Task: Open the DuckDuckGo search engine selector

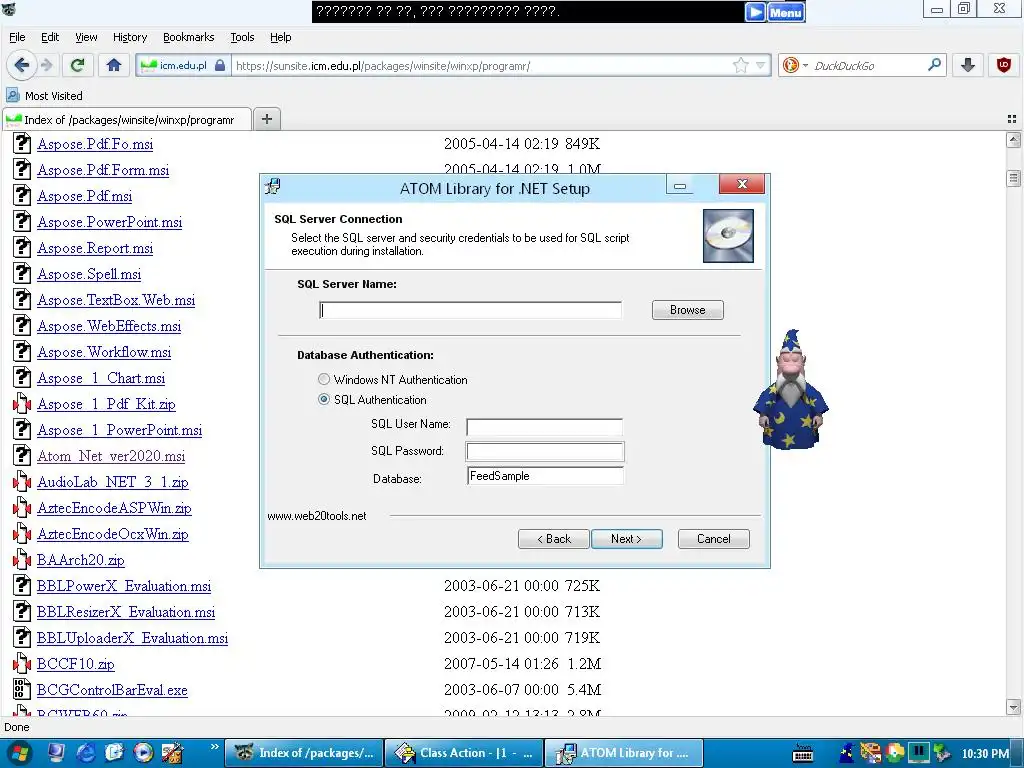Action: tap(795, 65)
